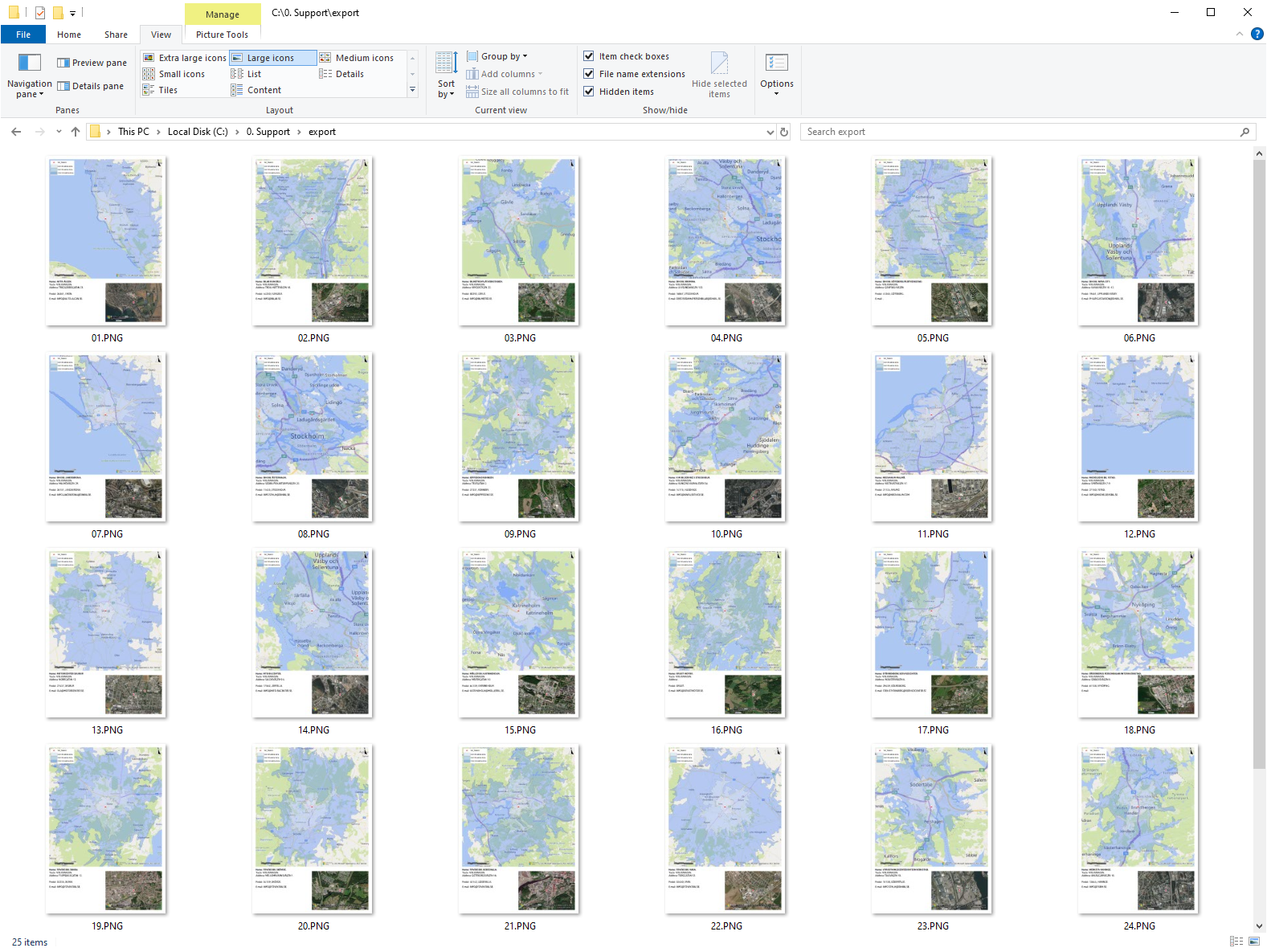1267x952 pixels.
Task: Refresh the export folder view
Action: pos(784,132)
